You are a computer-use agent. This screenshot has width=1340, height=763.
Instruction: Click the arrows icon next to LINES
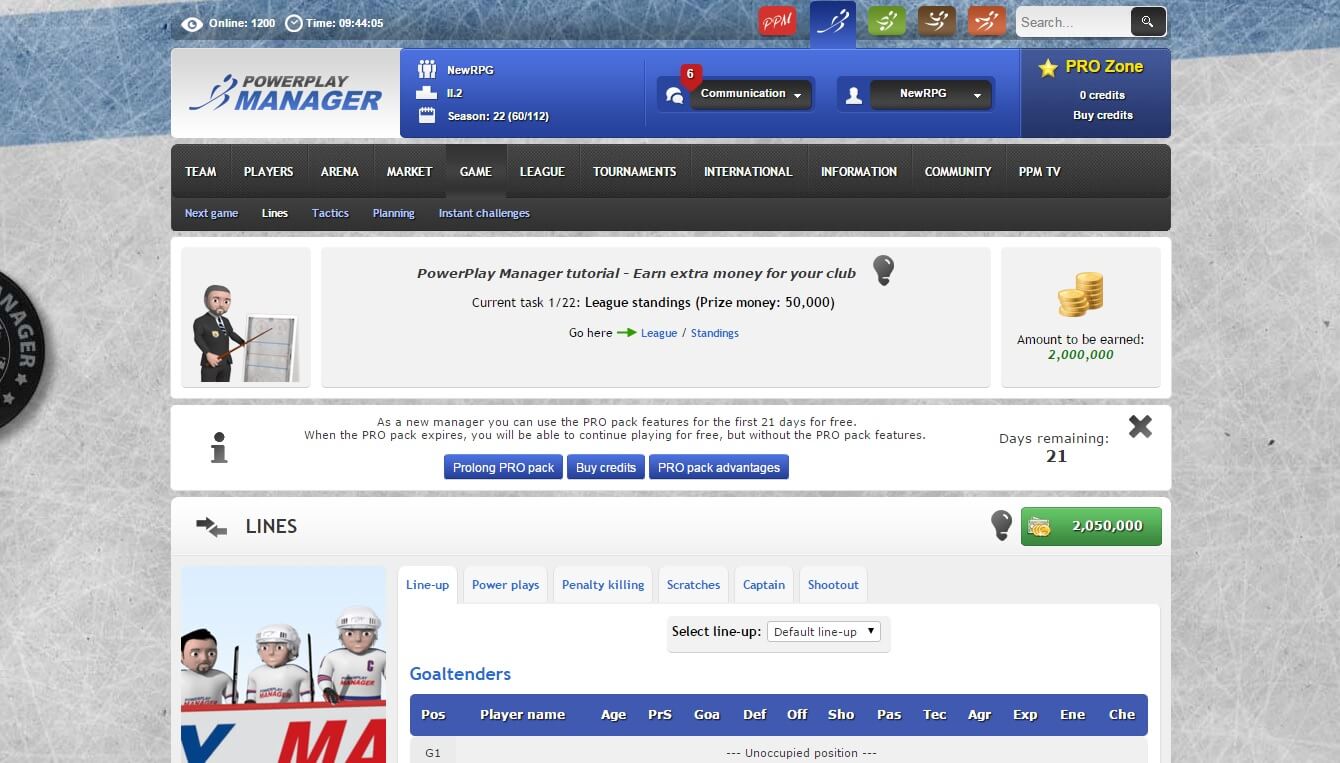(212, 526)
